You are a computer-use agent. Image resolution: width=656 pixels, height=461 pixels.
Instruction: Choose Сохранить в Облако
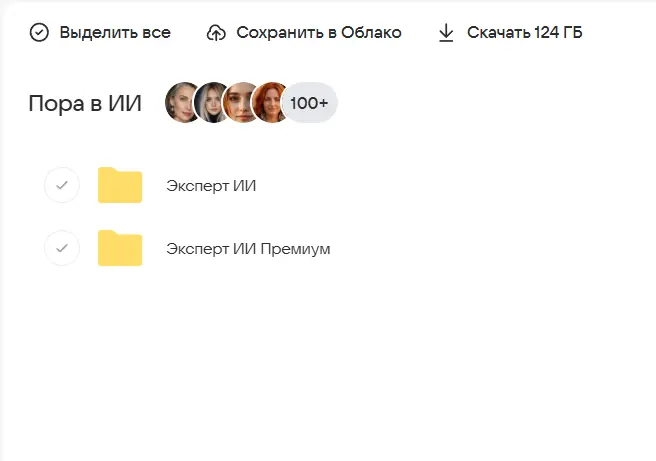319,33
